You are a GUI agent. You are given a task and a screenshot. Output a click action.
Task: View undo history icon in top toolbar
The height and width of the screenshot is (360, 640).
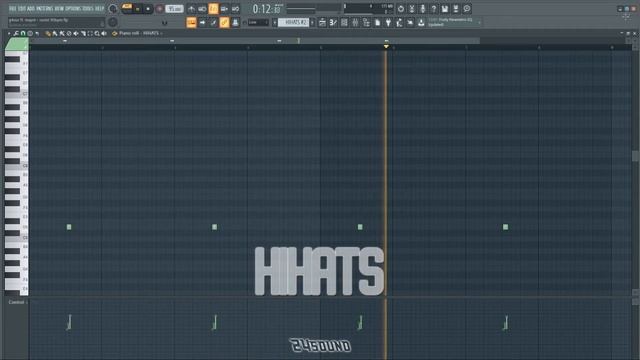click(401, 9)
